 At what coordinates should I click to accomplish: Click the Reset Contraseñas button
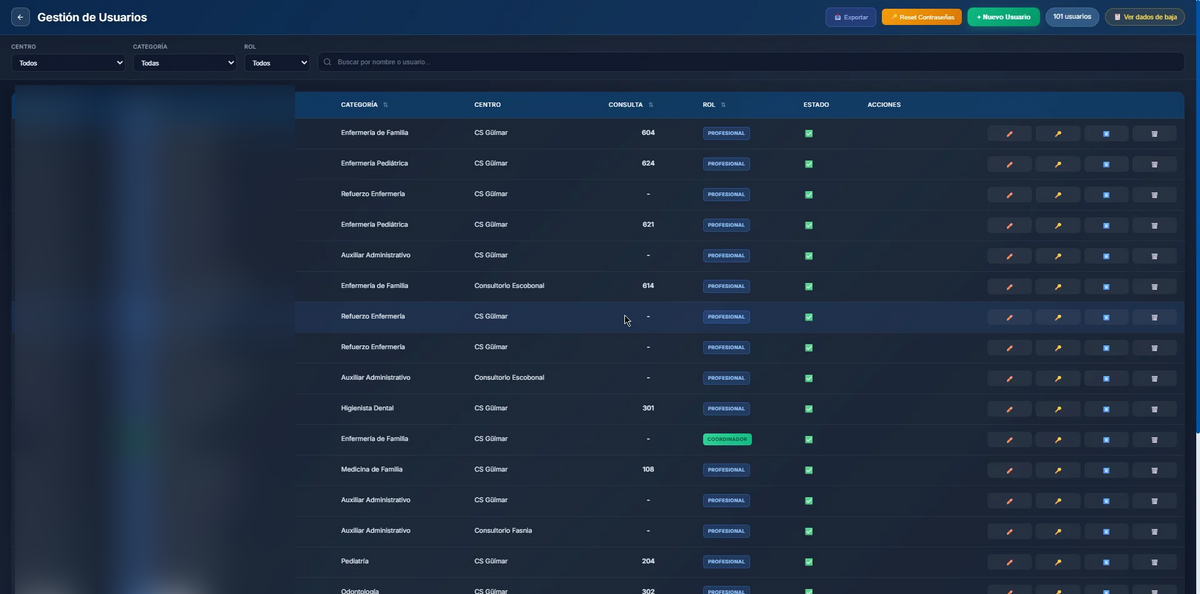tap(921, 17)
